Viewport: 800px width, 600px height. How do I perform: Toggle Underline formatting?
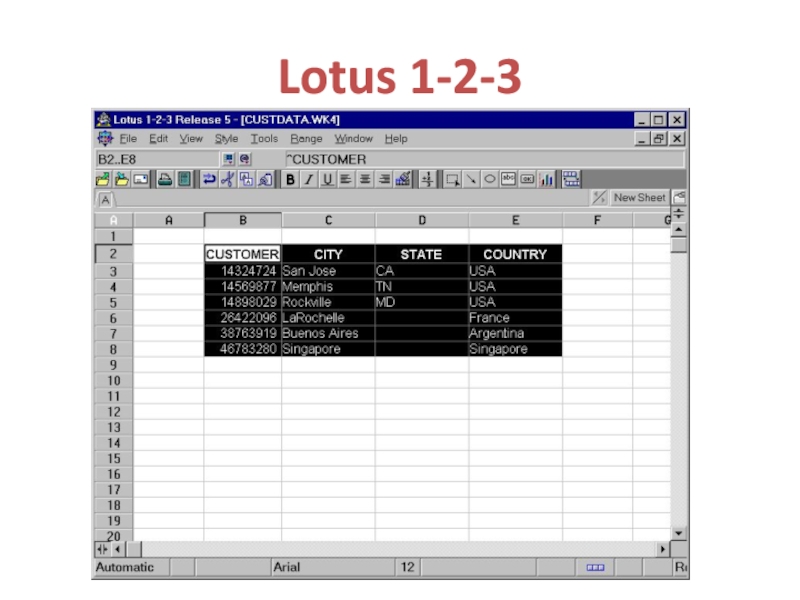click(x=328, y=180)
